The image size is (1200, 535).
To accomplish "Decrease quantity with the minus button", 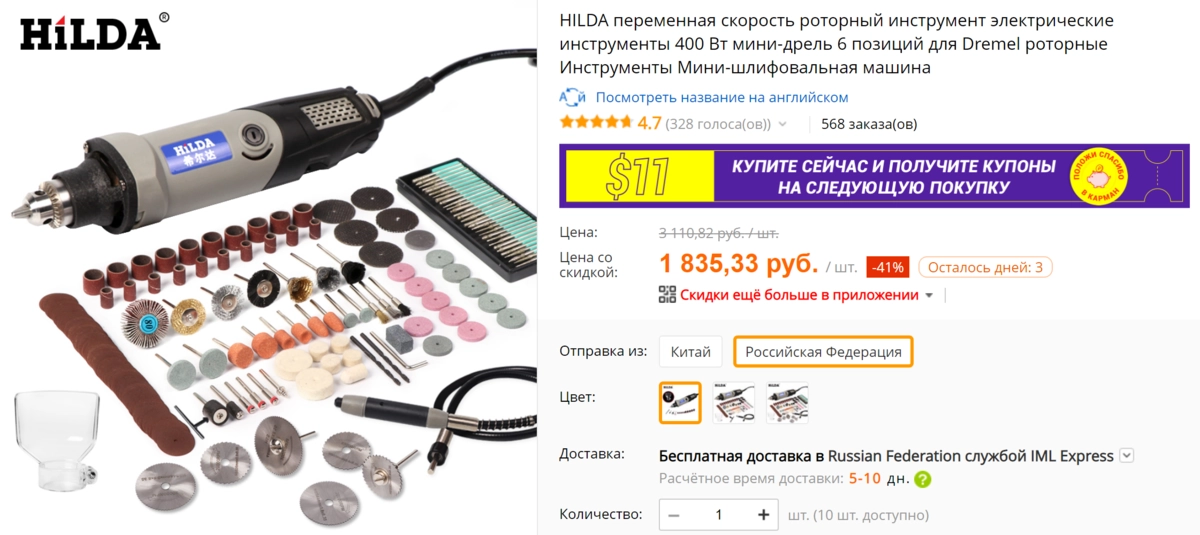I will click(x=674, y=515).
